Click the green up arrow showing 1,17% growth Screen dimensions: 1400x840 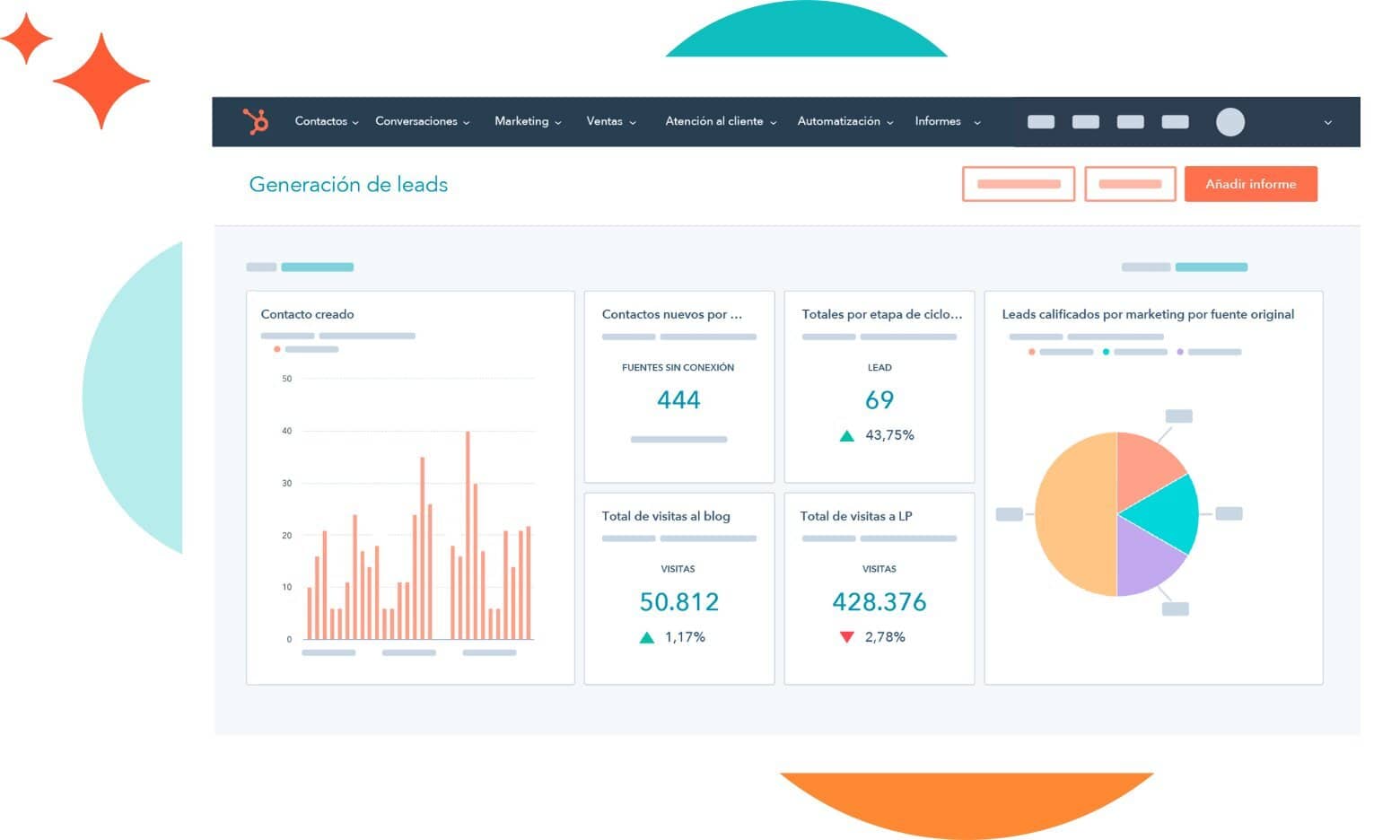point(648,636)
